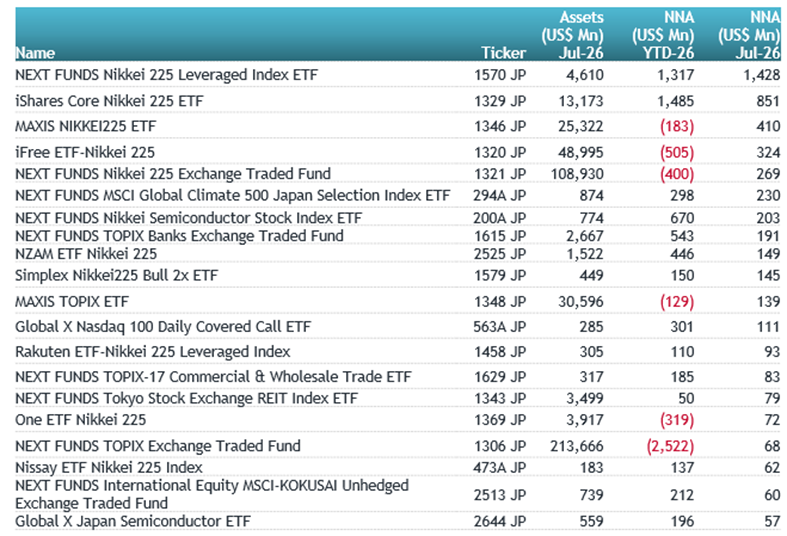Select NZAM ETF Nikkei 225 name

pyautogui.click(x=86, y=254)
